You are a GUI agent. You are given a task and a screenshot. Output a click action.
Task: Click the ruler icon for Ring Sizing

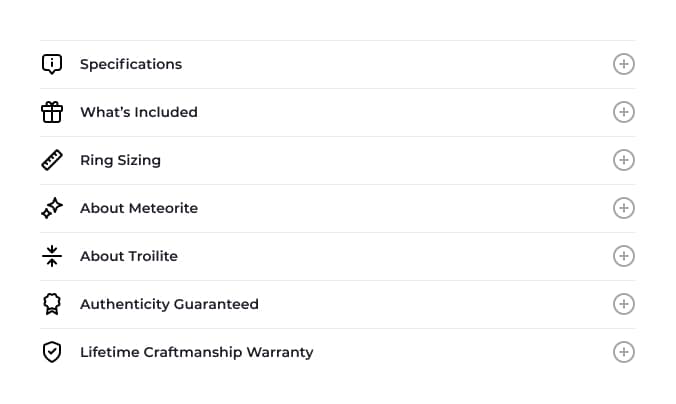point(52,160)
